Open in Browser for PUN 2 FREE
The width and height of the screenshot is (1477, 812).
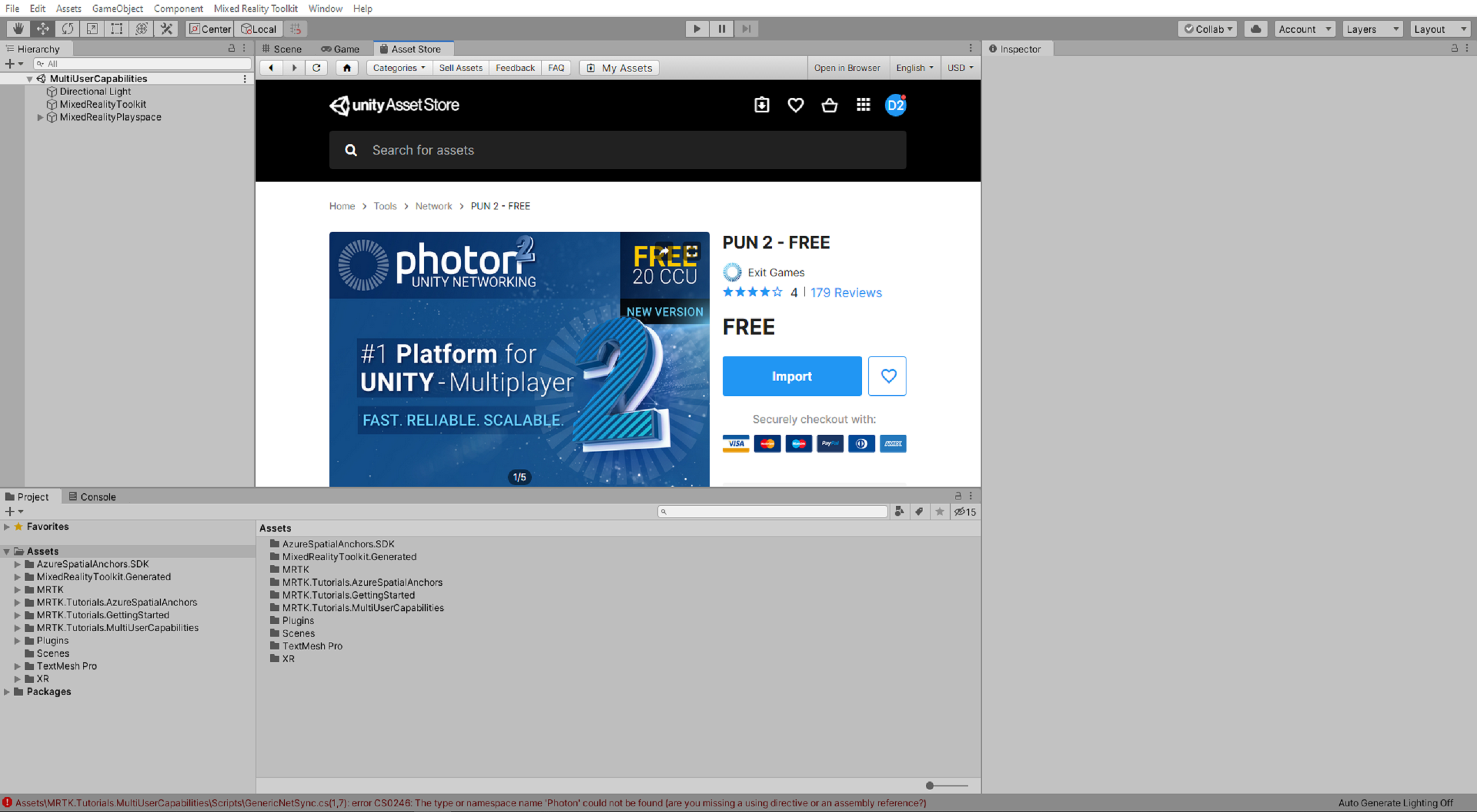click(845, 67)
